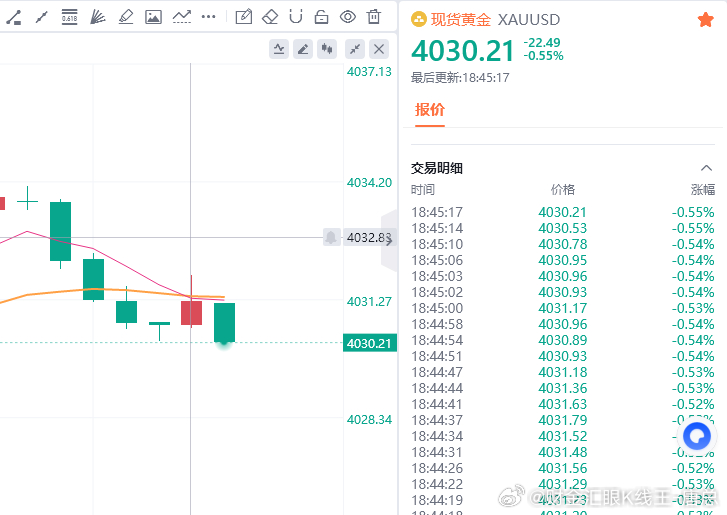Select the forecast line tool
Viewport: 727px width, 515px height.
click(182, 17)
